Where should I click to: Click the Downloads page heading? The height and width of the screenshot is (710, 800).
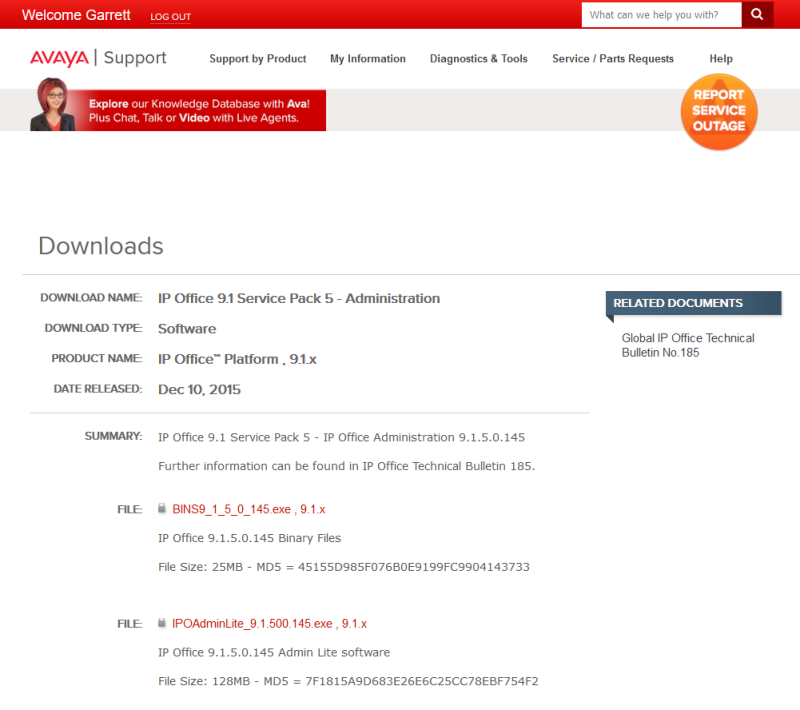click(101, 246)
